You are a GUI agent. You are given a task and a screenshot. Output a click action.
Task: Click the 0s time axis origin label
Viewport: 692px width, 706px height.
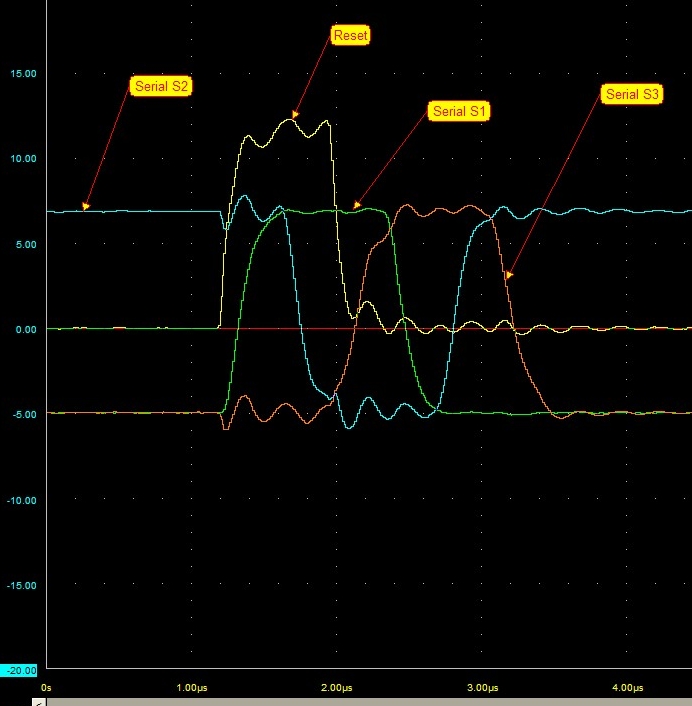pyautogui.click(x=46, y=688)
